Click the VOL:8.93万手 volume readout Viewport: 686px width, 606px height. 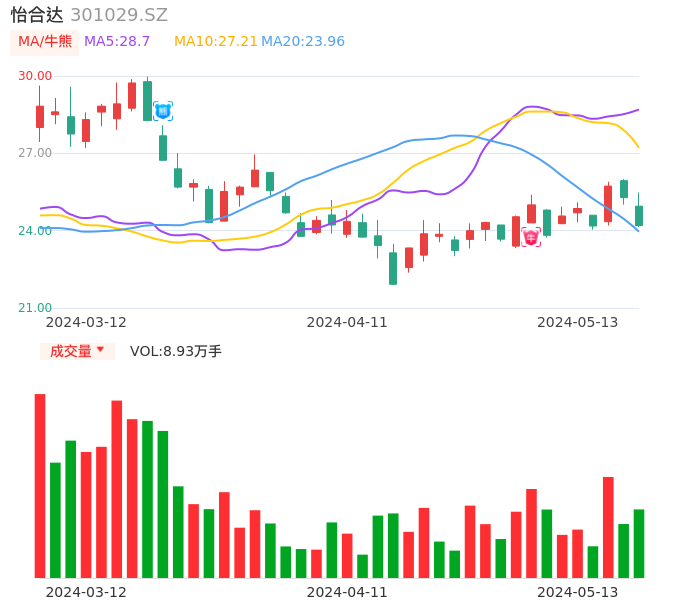[x=176, y=351]
